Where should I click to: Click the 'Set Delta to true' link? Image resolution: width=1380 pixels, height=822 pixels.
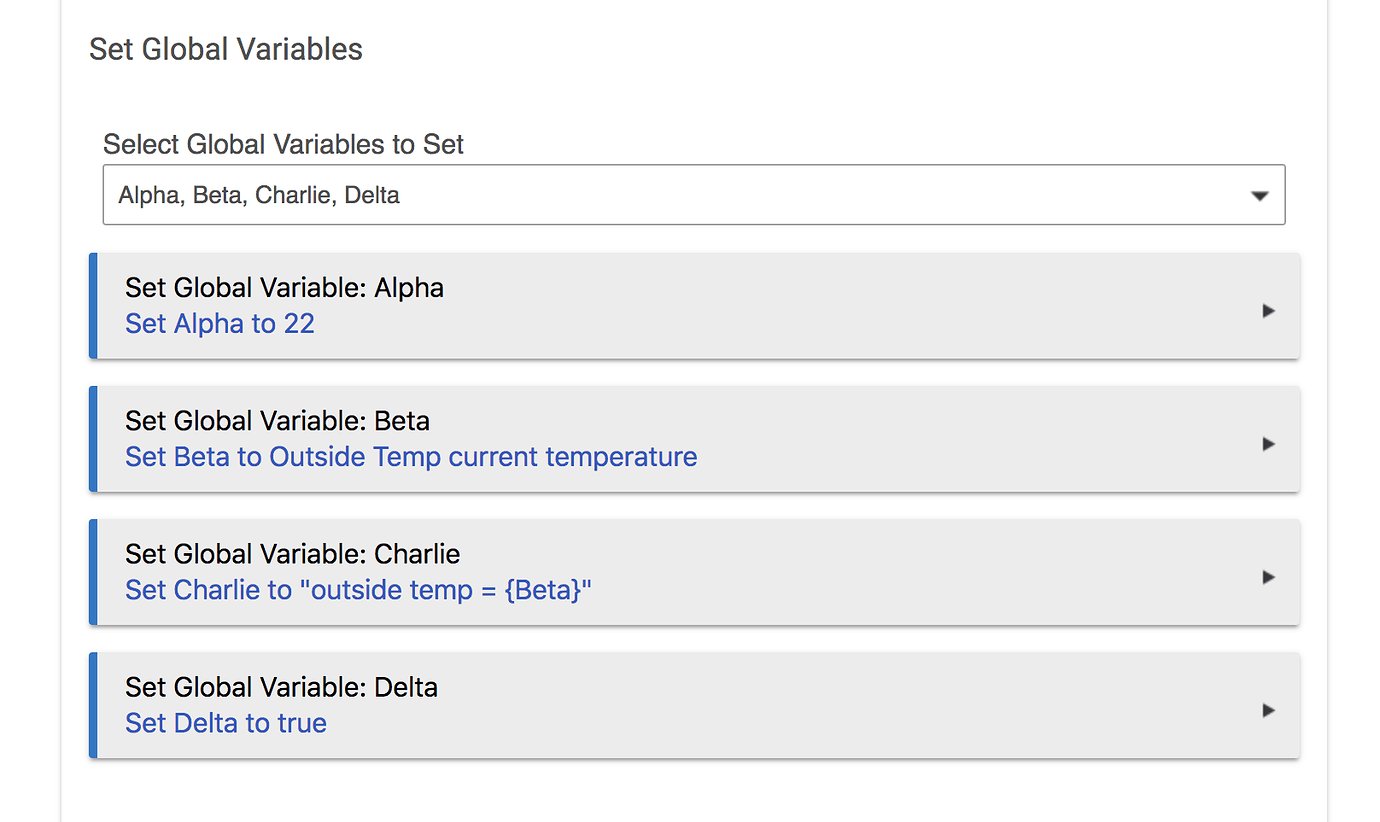226,723
